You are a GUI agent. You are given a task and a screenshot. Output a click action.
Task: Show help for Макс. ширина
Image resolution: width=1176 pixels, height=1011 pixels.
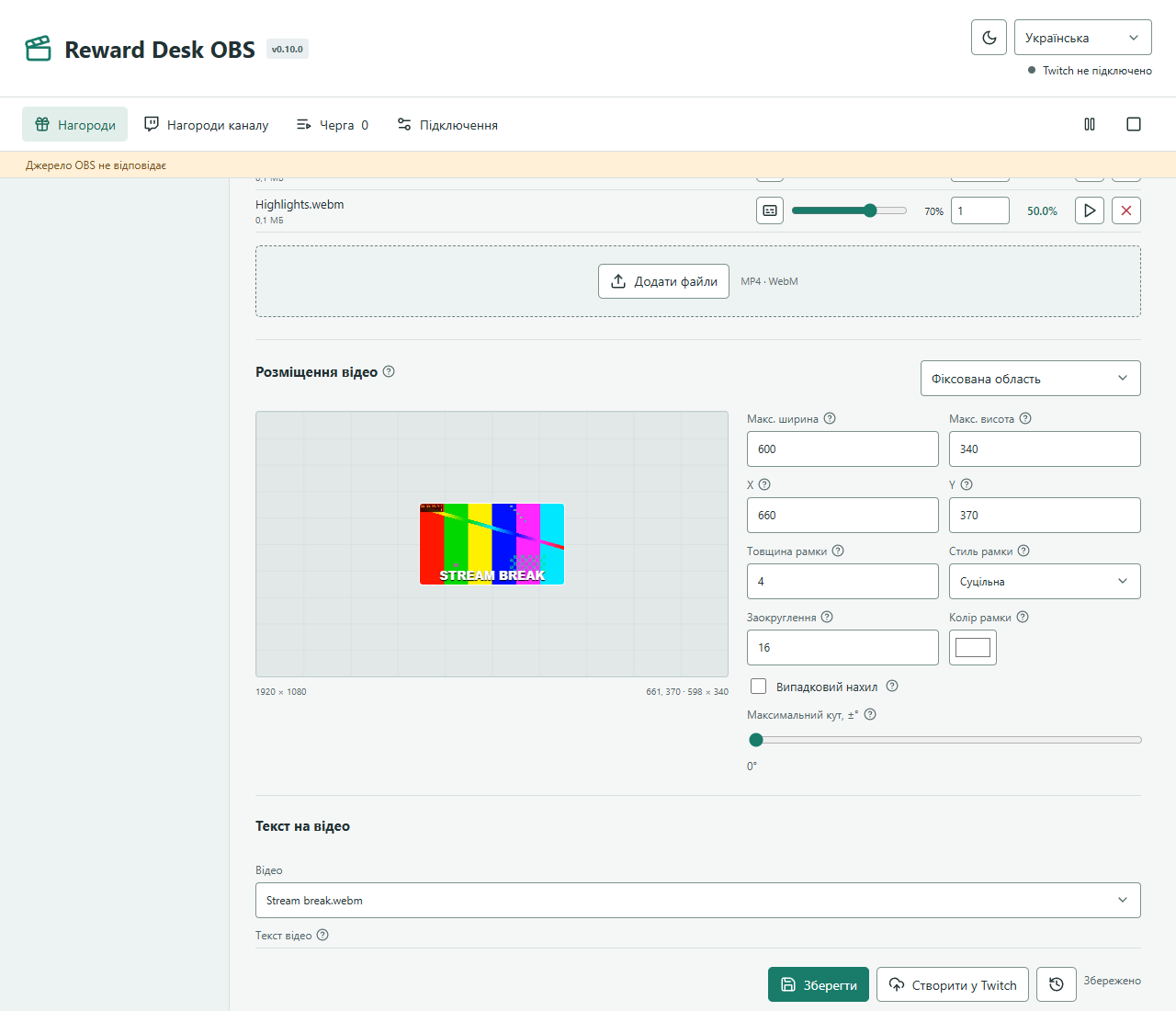(x=830, y=418)
